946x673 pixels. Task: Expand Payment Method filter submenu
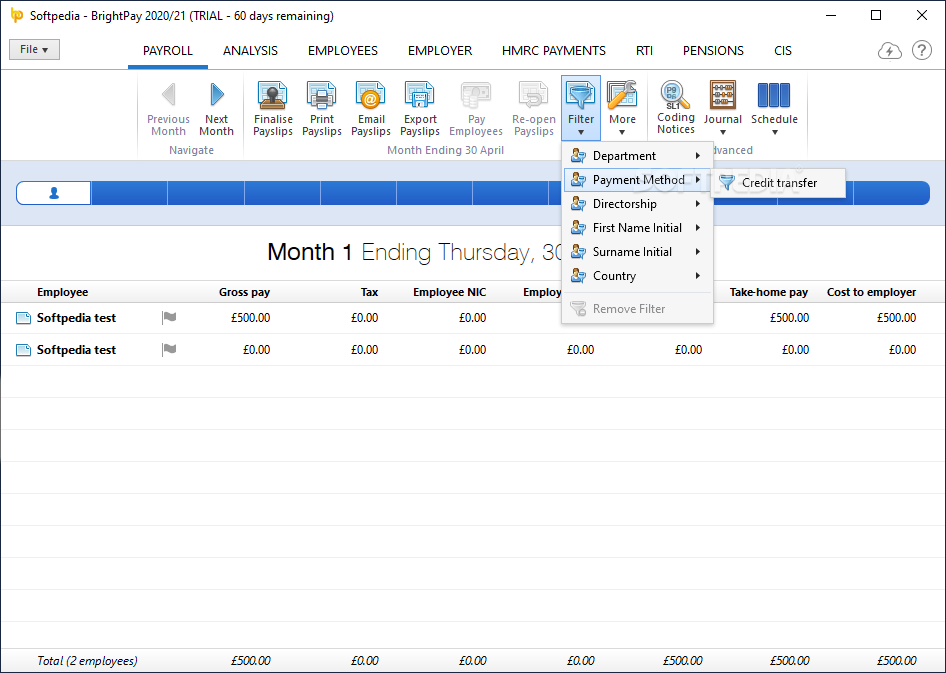(637, 180)
